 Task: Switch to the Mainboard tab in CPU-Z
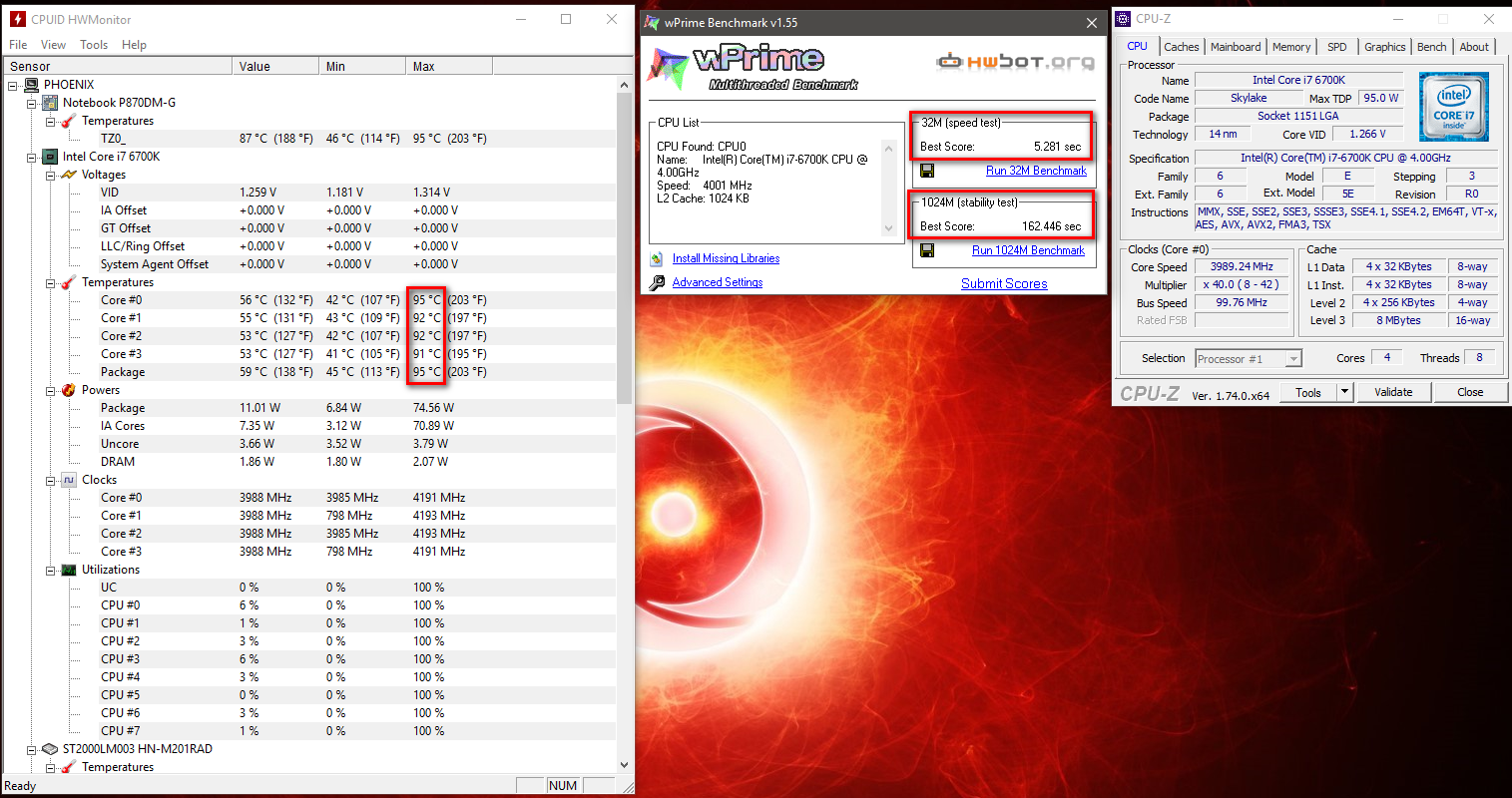pos(1236,47)
